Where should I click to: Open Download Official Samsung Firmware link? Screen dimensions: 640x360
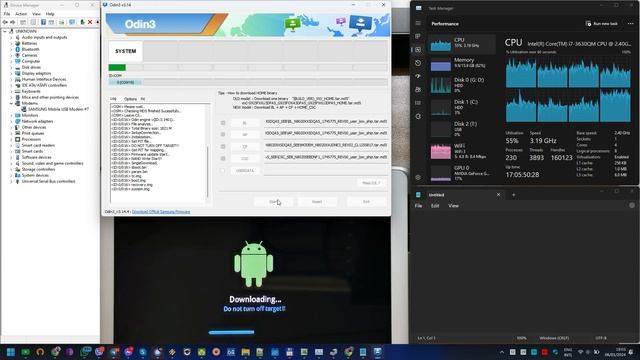(x=161, y=212)
